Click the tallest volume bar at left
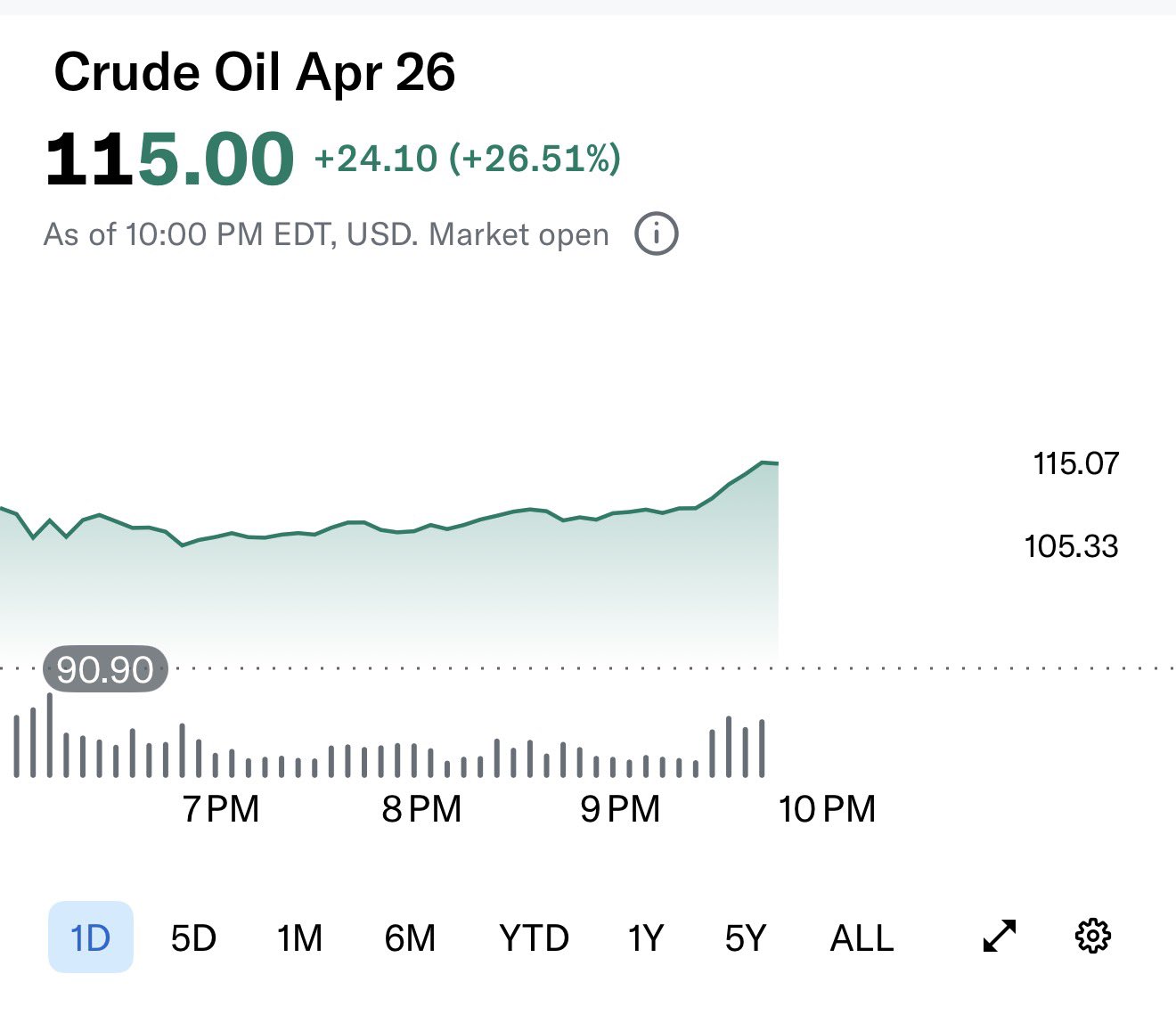Viewport: 1176px width, 1015px height. pos(50,735)
